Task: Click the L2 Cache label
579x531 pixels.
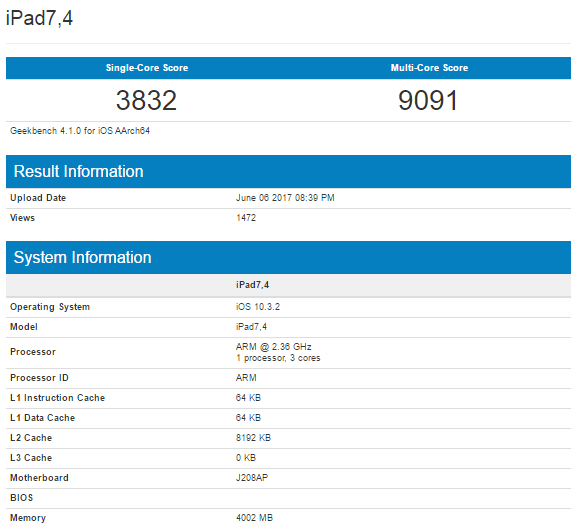Action: click(31, 438)
